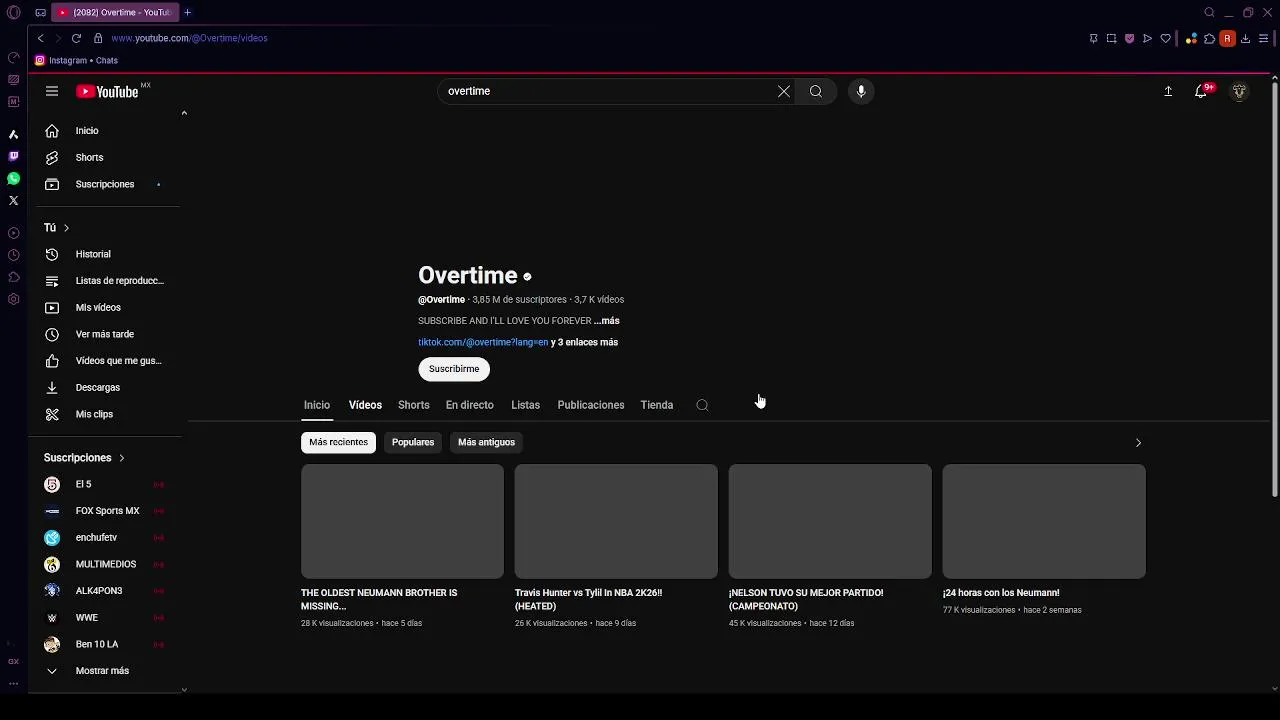Image resolution: width=1280 pixels, height=720 pixels.
Task: Expand the Suscripciones section heading
Action: 84,458
